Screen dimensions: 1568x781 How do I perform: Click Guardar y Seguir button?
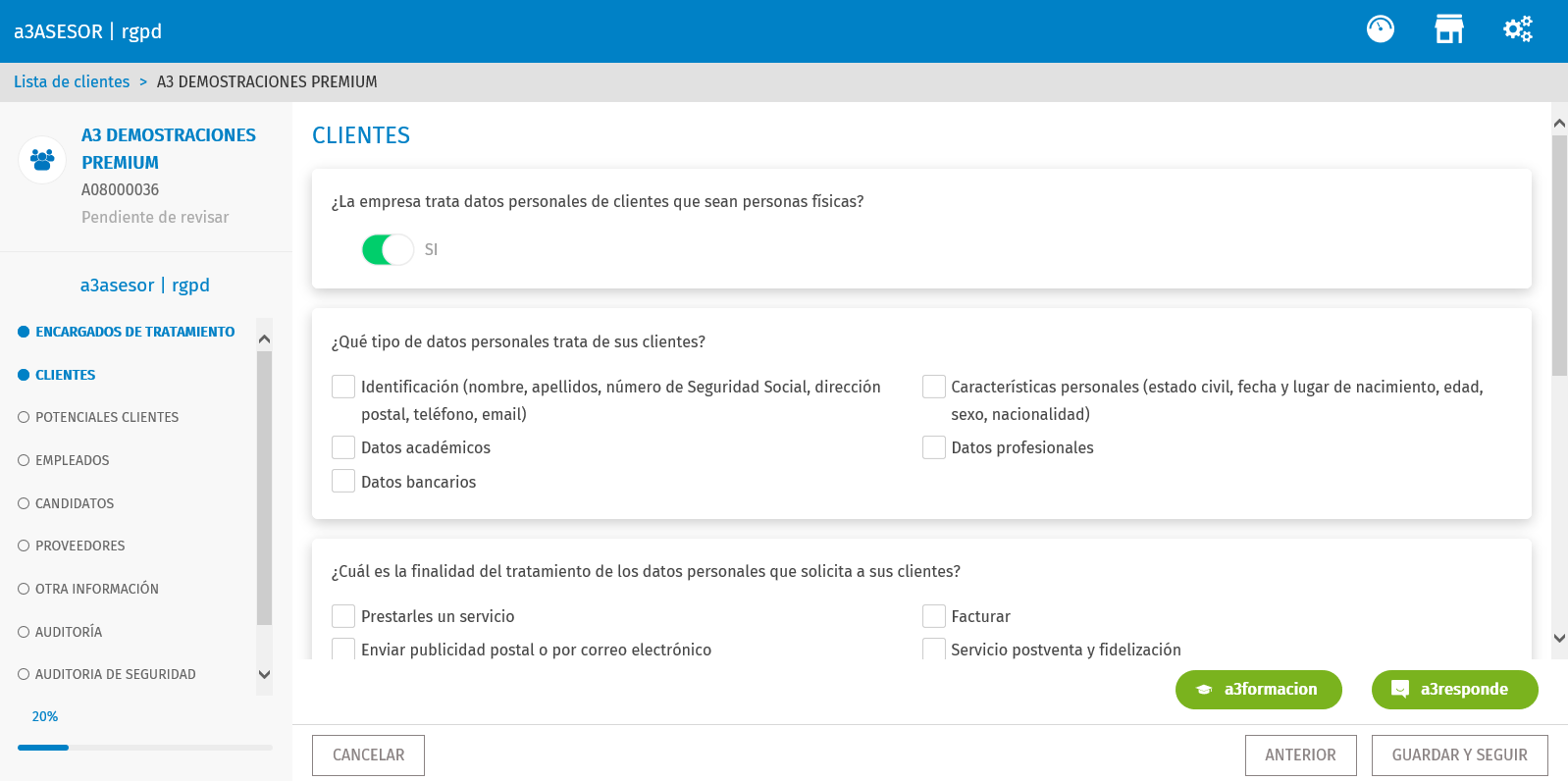1459,755
